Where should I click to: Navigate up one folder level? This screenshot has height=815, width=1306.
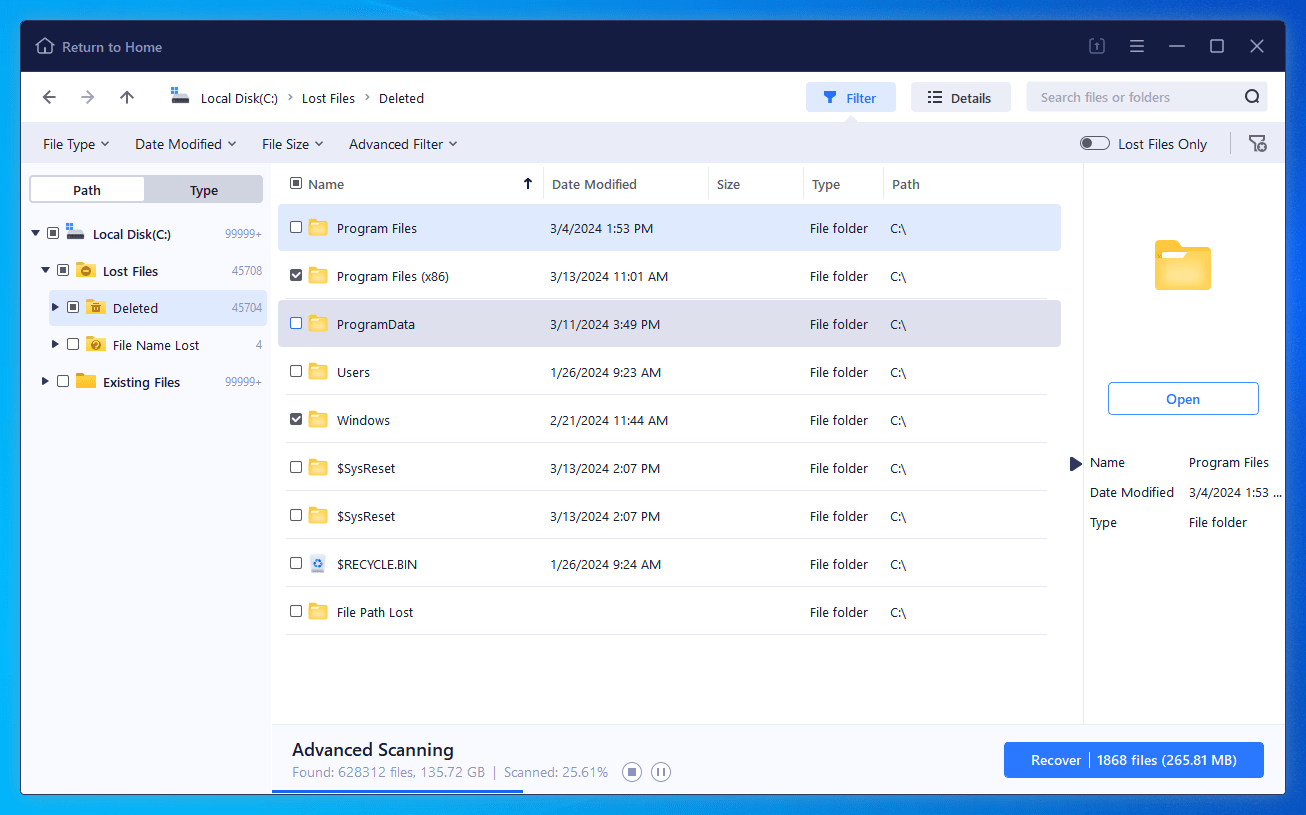[x=126, y=97]
